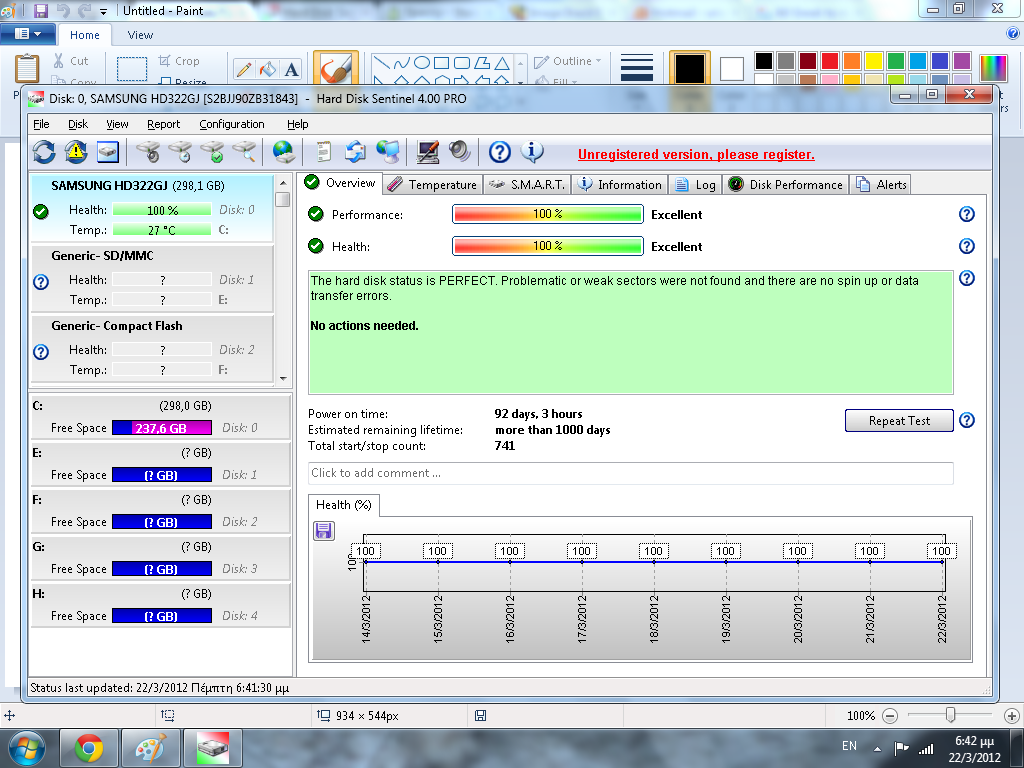Click Cut in the Paint ribbon
Screen dimensions: 1024x768
pyautogui.click(x=71, y=61)
